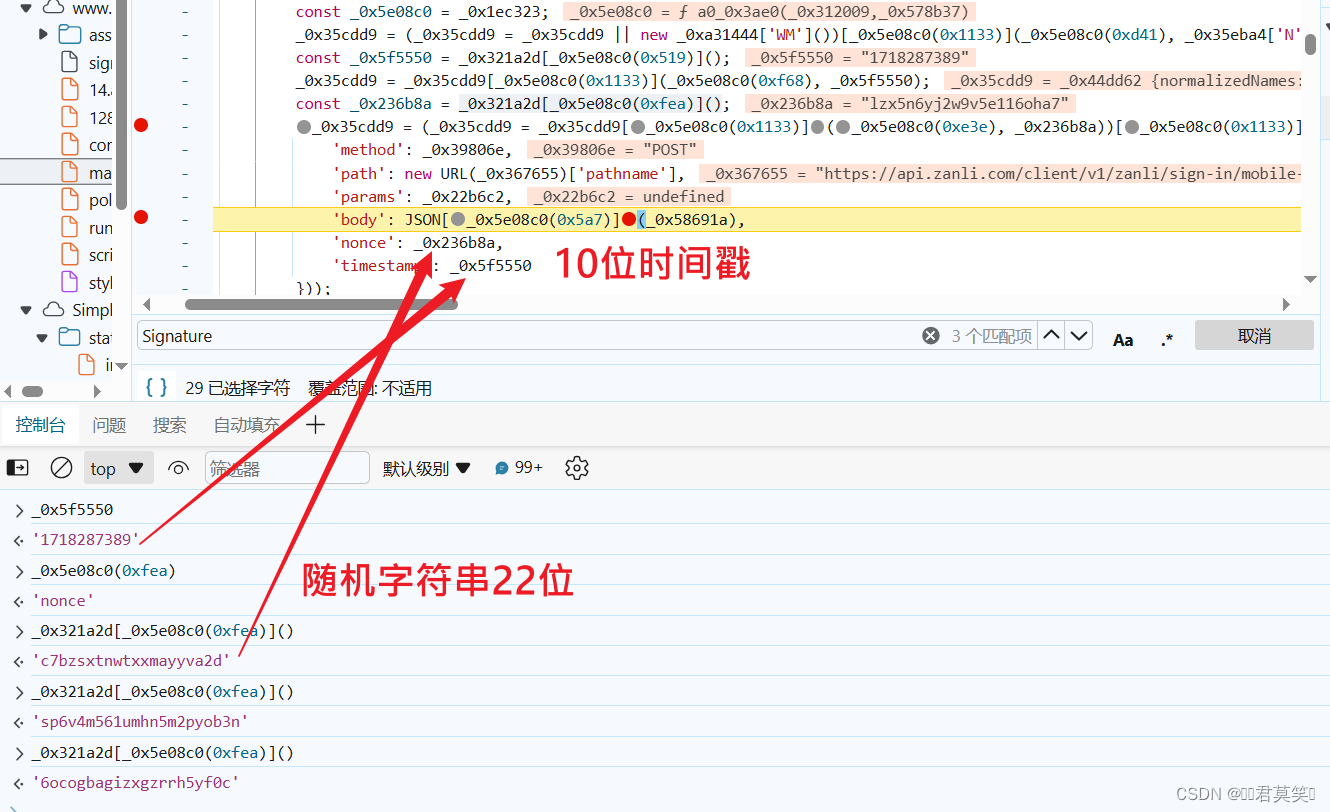Collapse the 'Simpl' domain arrow
The image size is (1330, 812).
point(27,310)
